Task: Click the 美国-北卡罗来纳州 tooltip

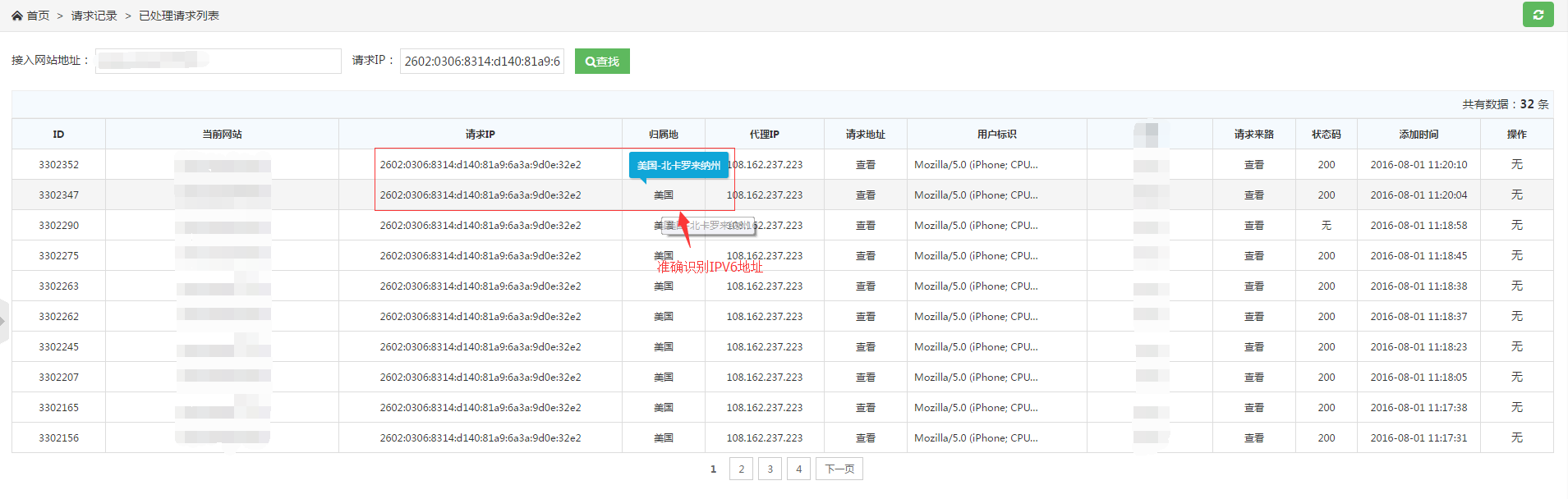Action: click(678, 165)
